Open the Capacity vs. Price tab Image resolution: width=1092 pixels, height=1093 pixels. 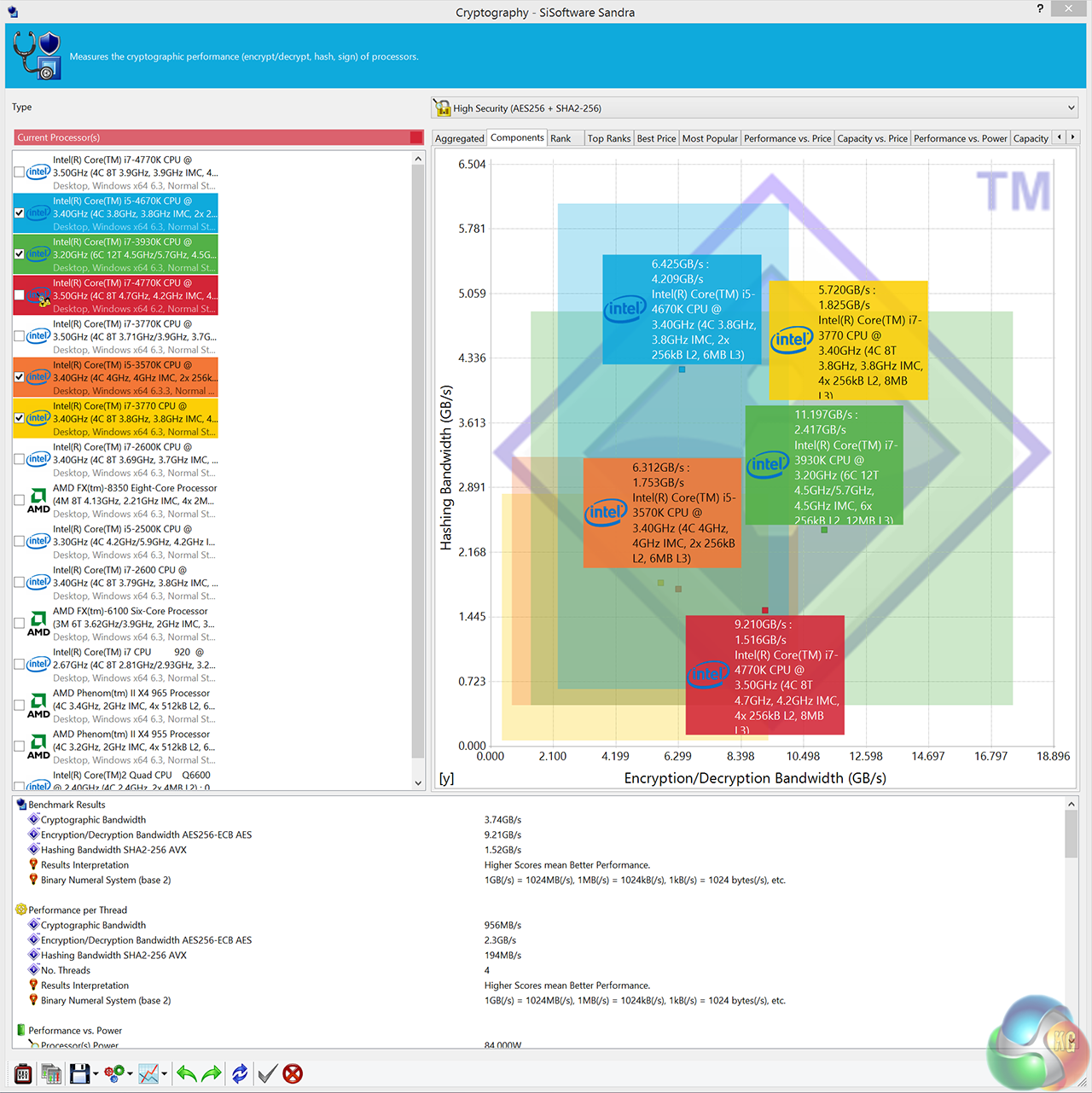click(x=872, y=138)
